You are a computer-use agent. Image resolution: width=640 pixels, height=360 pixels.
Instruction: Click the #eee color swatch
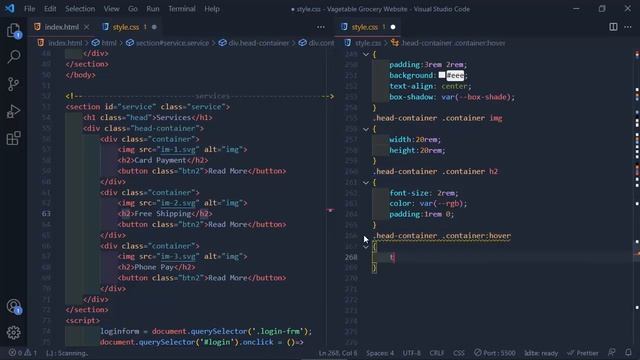pos(442,75)
